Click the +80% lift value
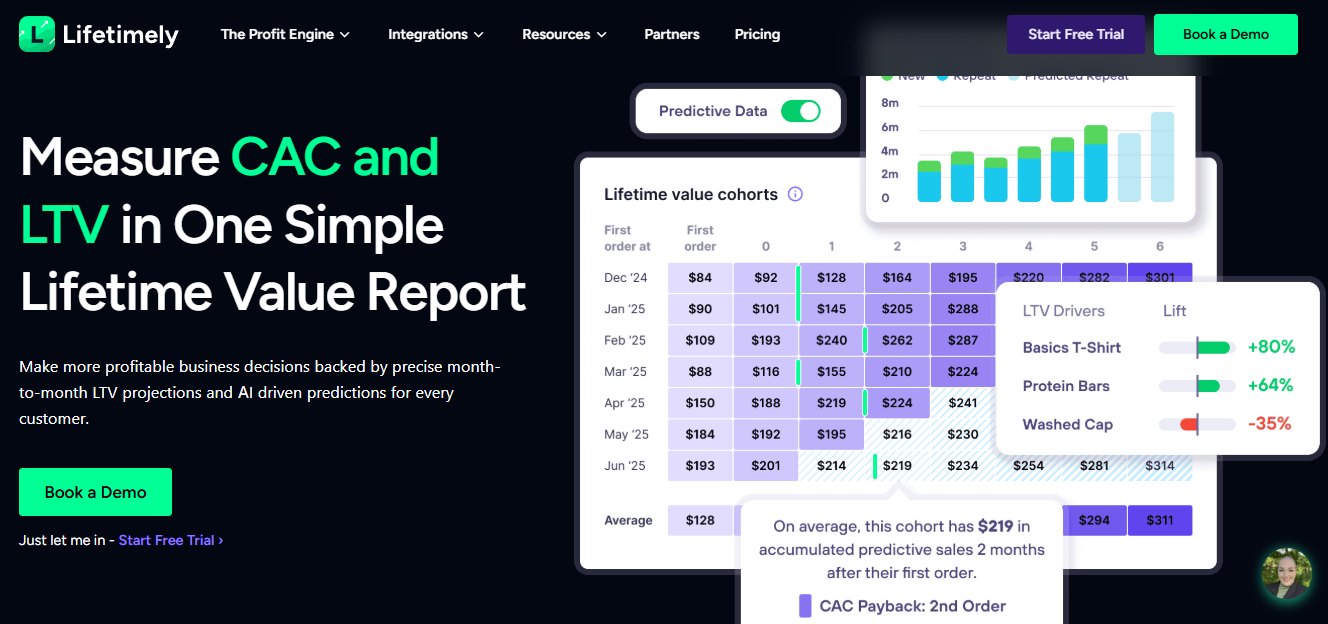The image size is (1328, 624). (1271, 348)
